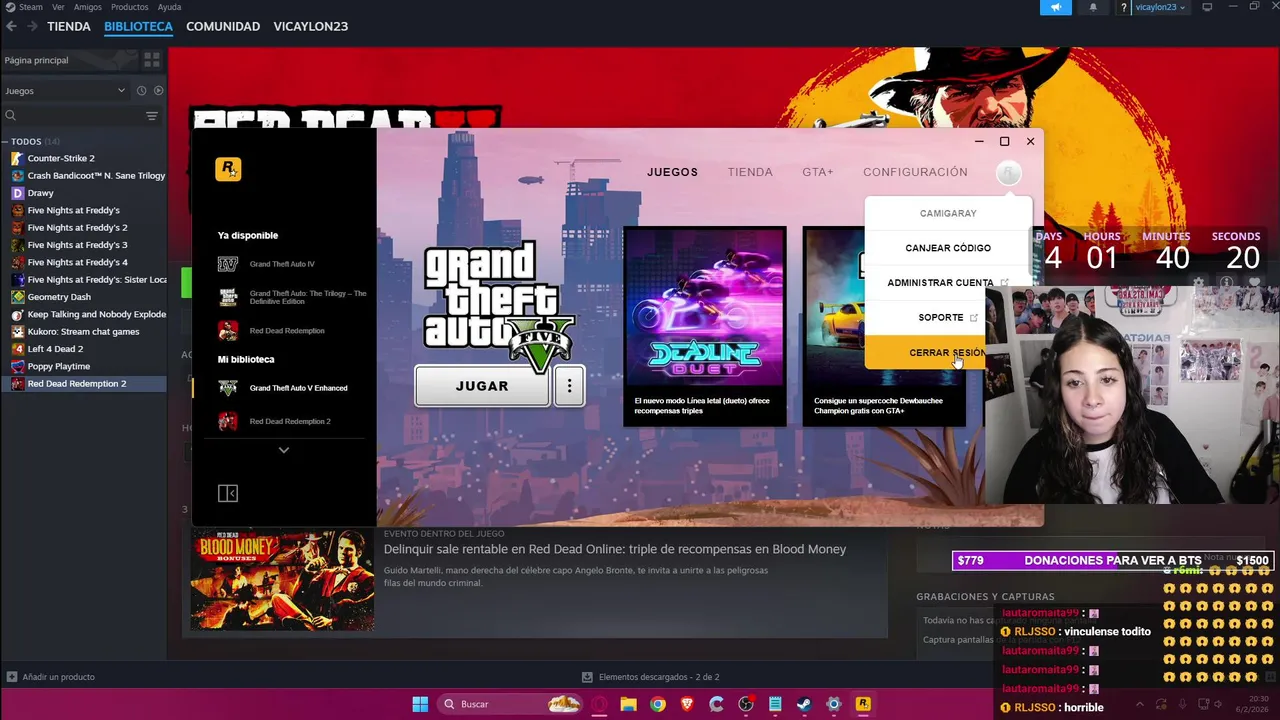1280x720 pixels.
Task: Click the JUGAR button
Action: tap(482, 386)
